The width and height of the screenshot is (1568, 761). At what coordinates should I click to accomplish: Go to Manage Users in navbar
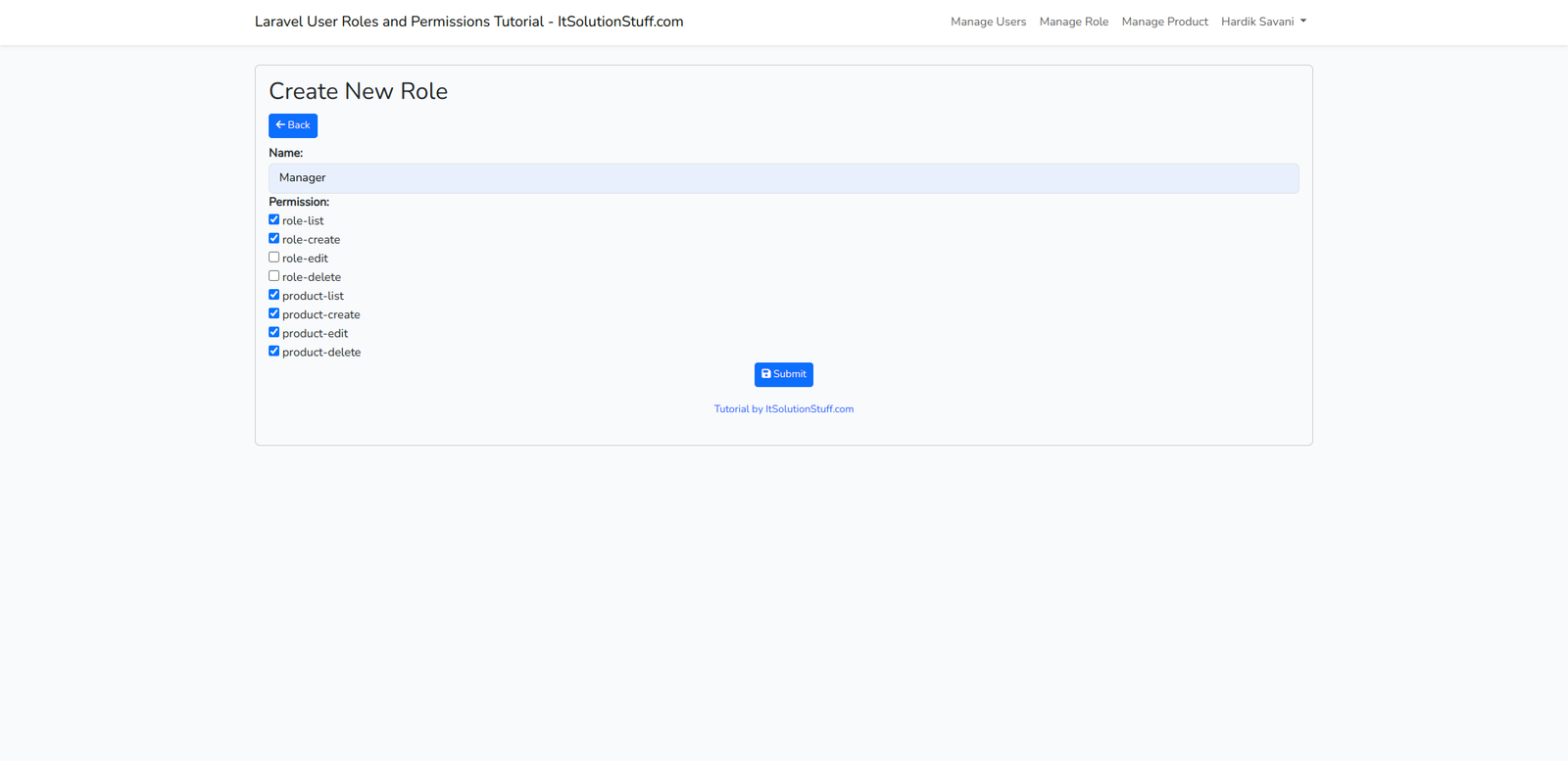(x=988, y=22)
